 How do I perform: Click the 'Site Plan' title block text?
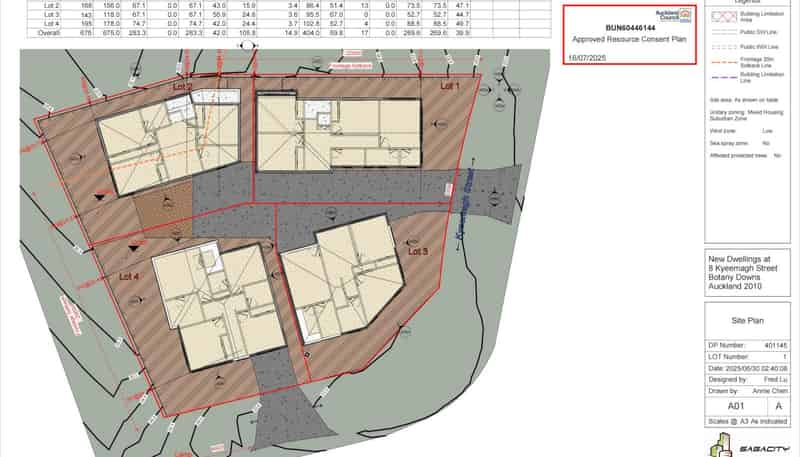(747, 321)
